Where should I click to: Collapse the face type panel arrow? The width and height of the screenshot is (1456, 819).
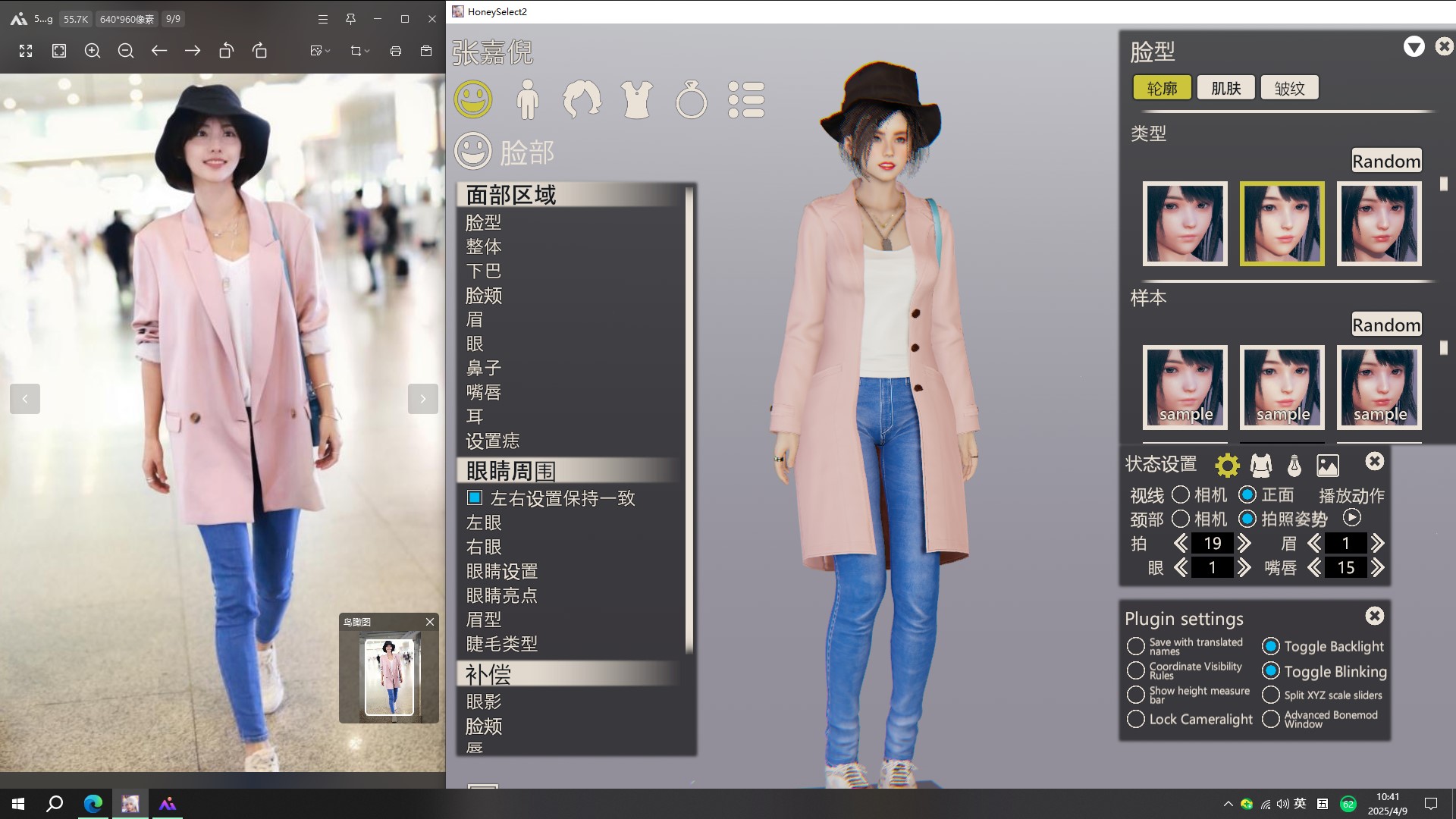pos(1414,47)
